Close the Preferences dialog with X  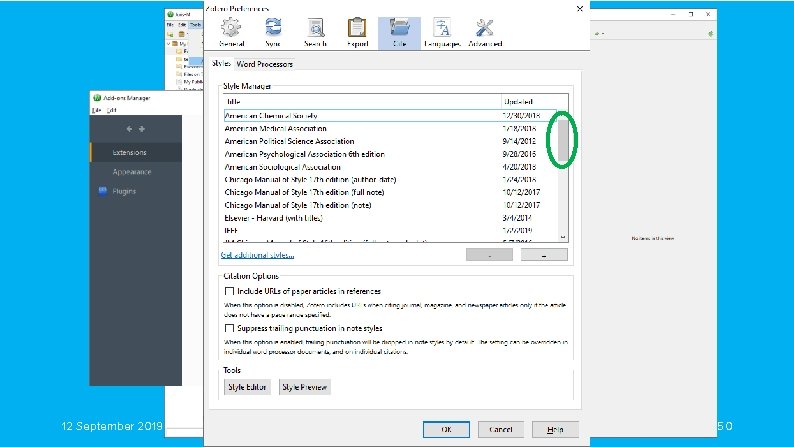click(580, 9)
